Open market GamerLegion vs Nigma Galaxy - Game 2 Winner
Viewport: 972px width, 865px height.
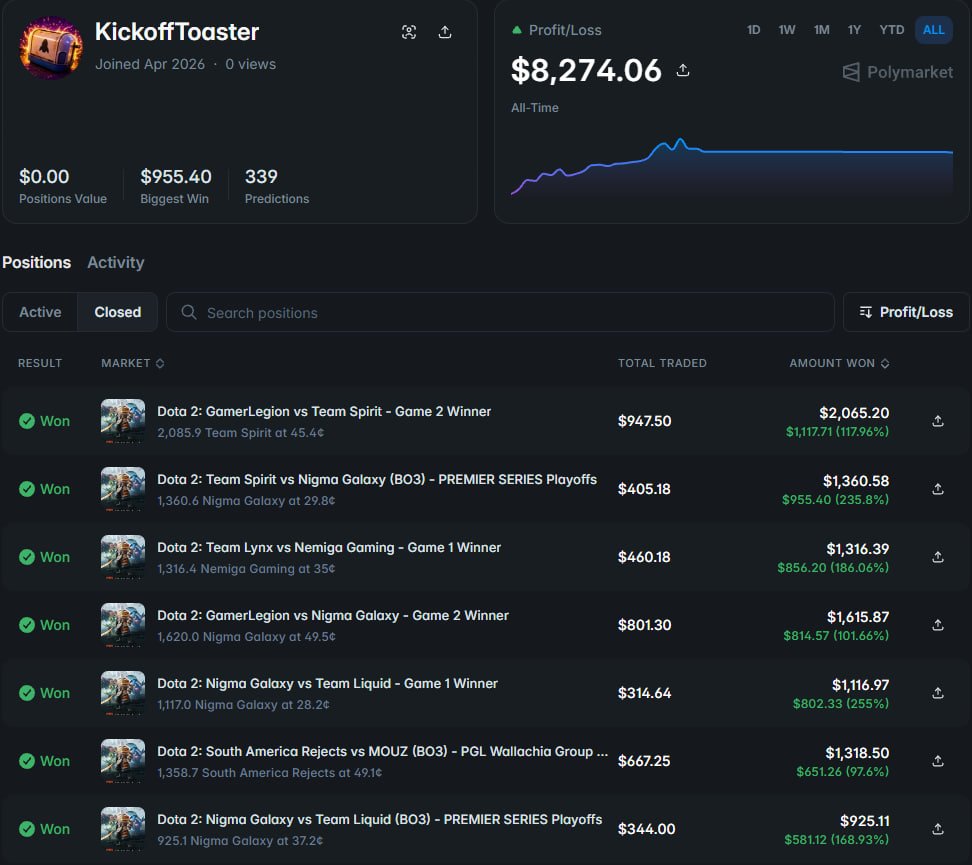click(333, 615)
